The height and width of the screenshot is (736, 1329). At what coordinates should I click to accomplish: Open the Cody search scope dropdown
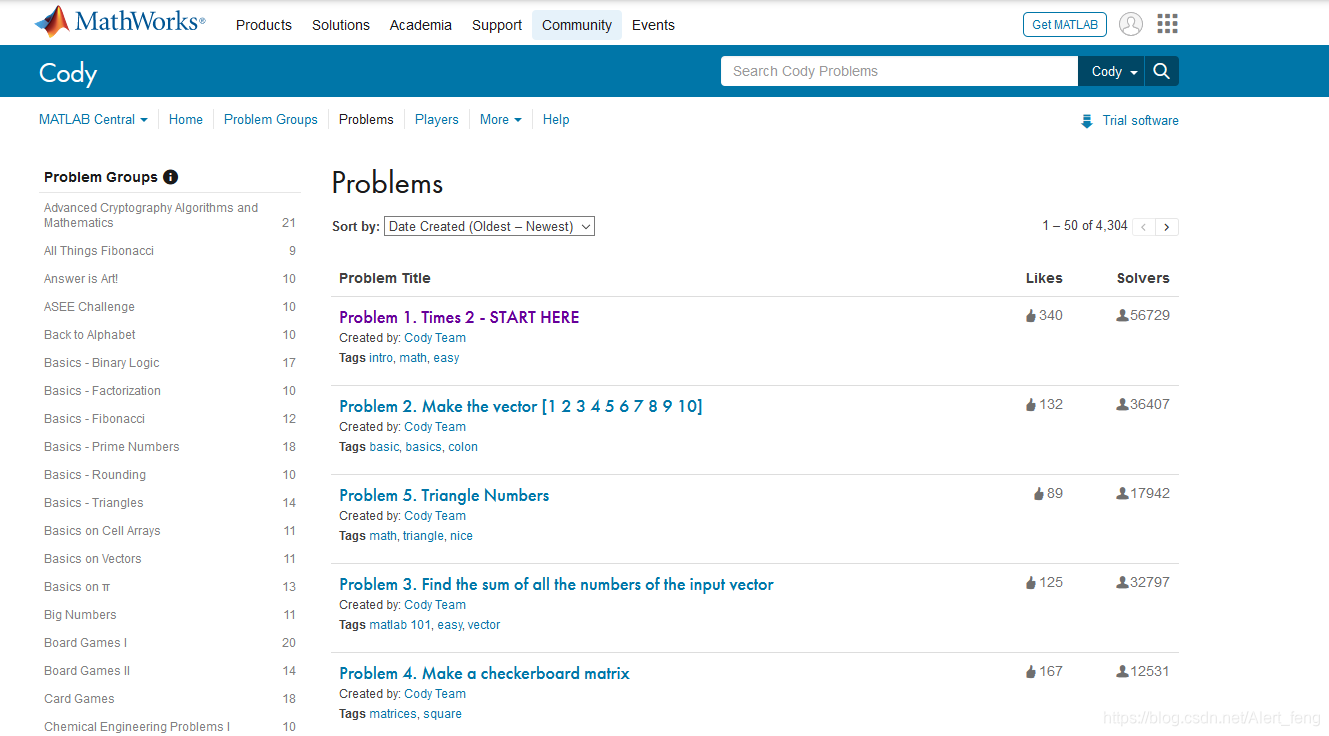coord(1111,71)
